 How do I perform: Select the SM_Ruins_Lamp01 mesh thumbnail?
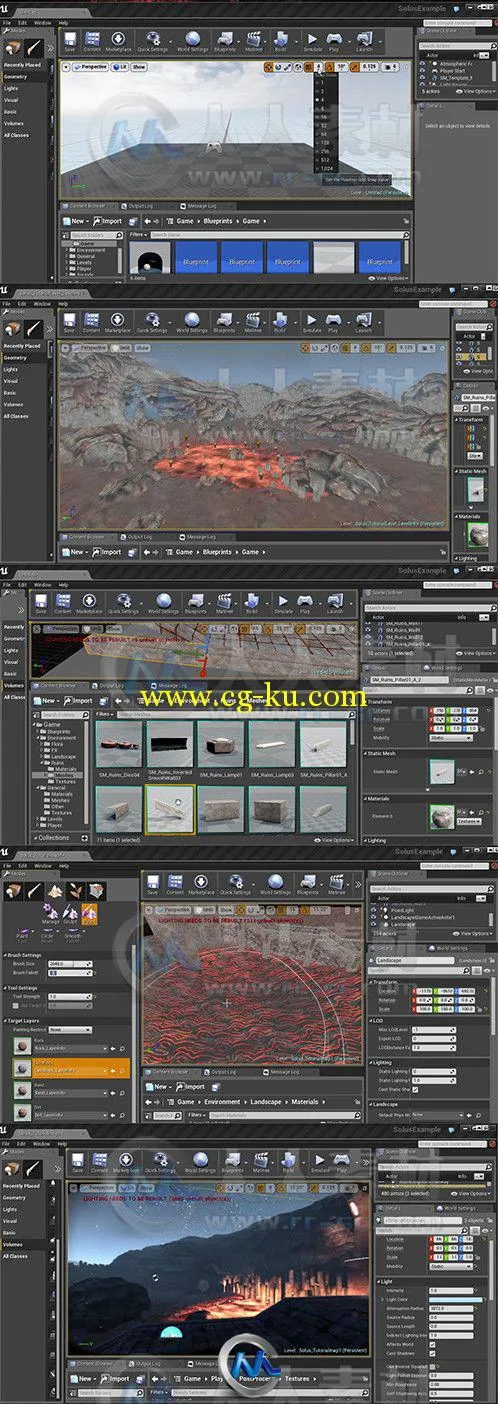(220, 743)
